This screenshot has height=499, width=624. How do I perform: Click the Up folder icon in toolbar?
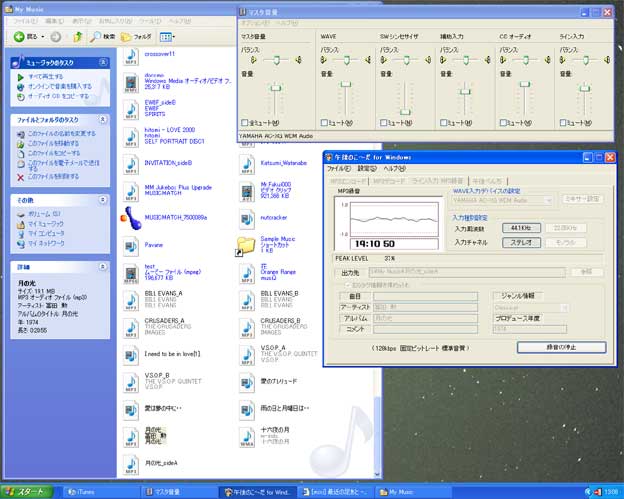point(77,37)
